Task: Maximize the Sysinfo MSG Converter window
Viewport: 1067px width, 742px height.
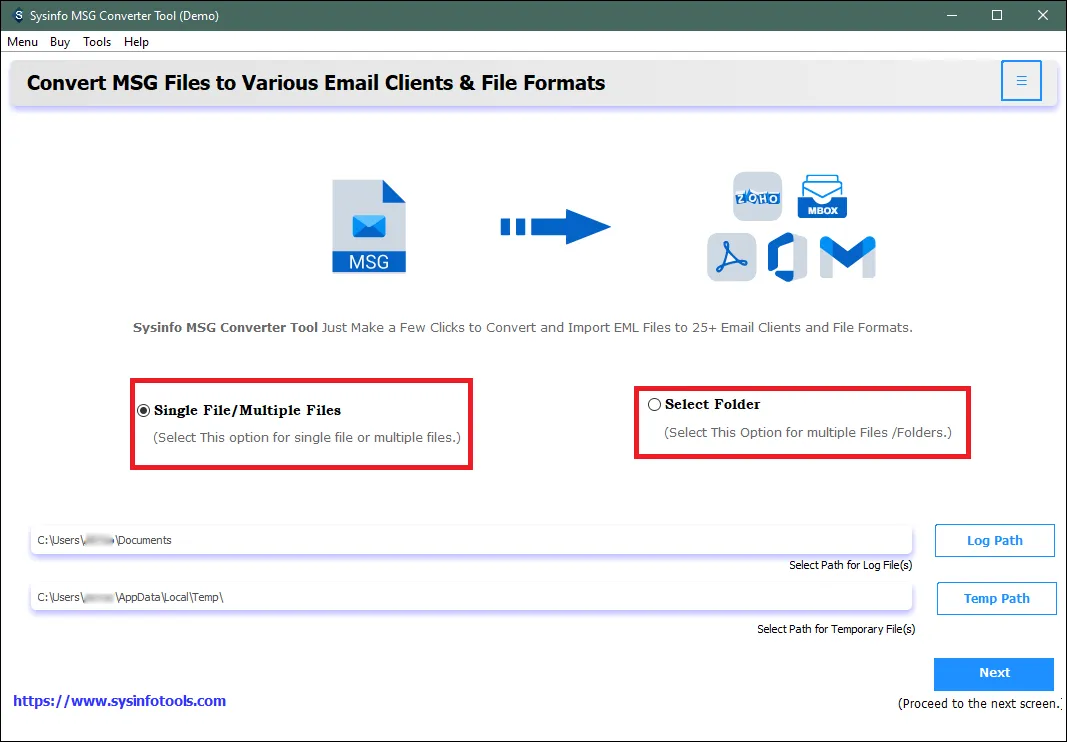Action: click(x=997, y=15)
